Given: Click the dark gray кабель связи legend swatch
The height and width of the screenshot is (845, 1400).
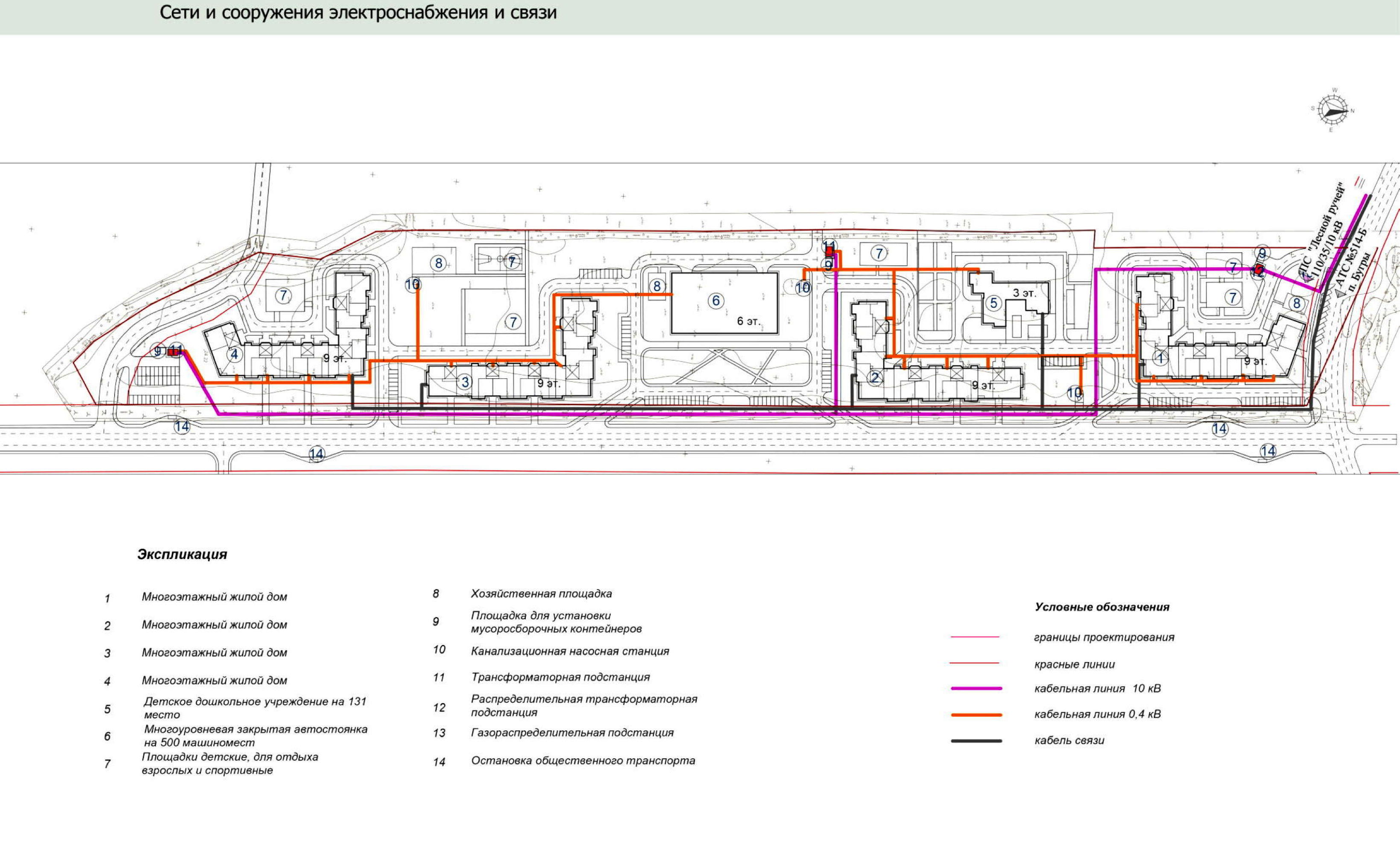Looking at the screenshot, I should pyautogui.click(x=976, y=741).
